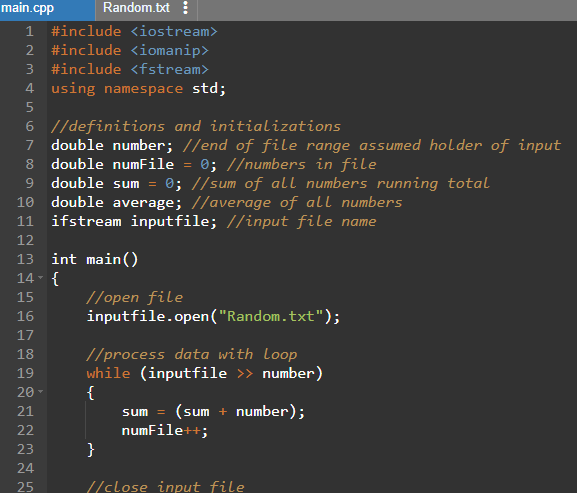
Task: Click 'double average;' declaration
Action: [116, 203]
